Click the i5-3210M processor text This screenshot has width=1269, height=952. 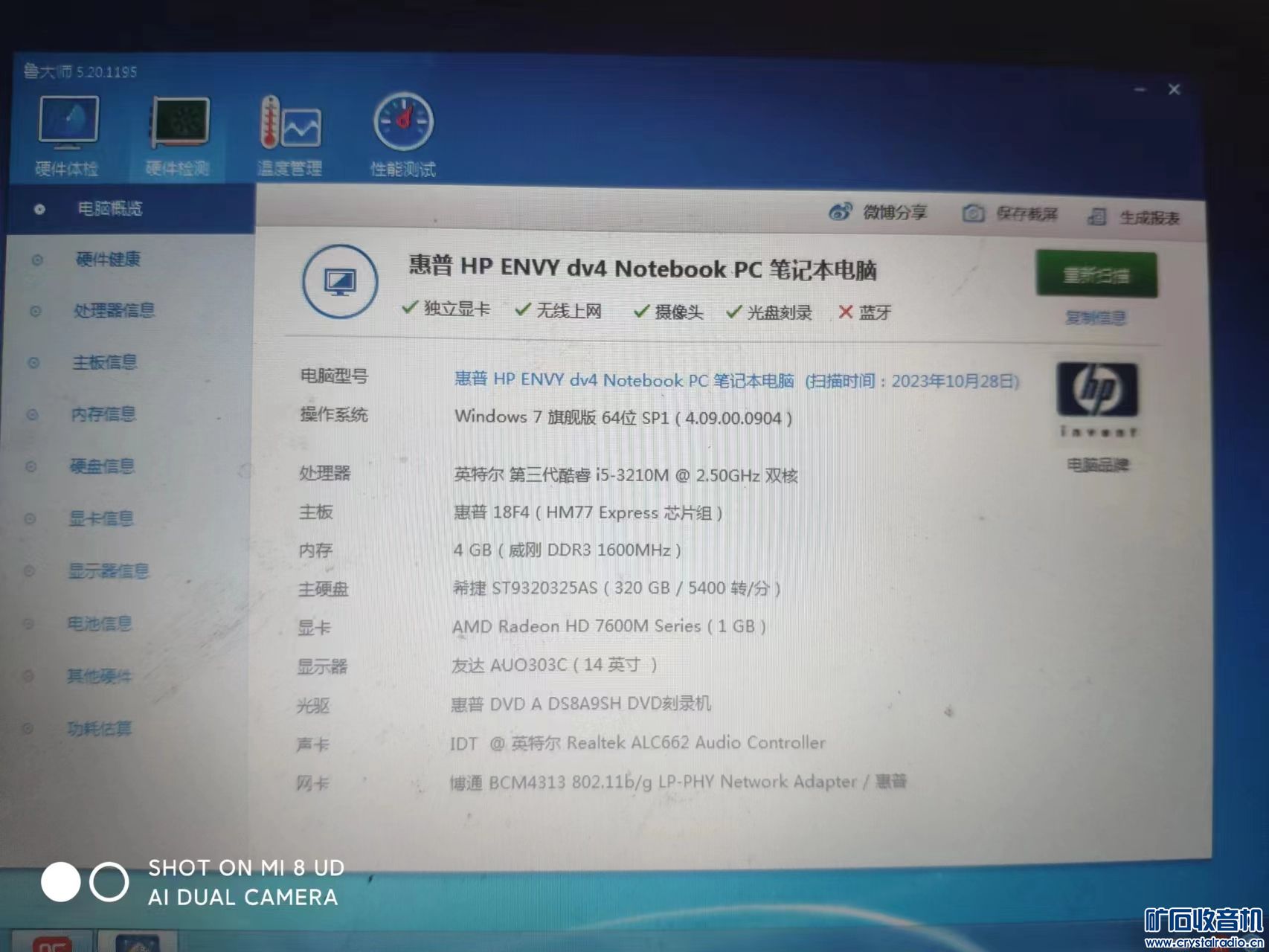626,475
